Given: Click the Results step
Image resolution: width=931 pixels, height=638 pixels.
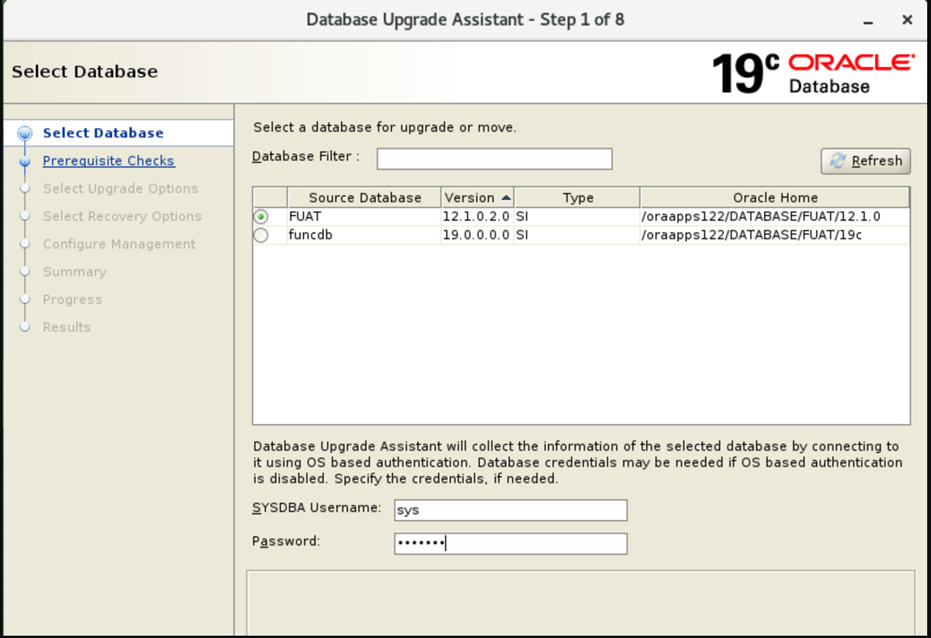Looking at the screenshot, I should pyautogui.click(x=66, y=327).
